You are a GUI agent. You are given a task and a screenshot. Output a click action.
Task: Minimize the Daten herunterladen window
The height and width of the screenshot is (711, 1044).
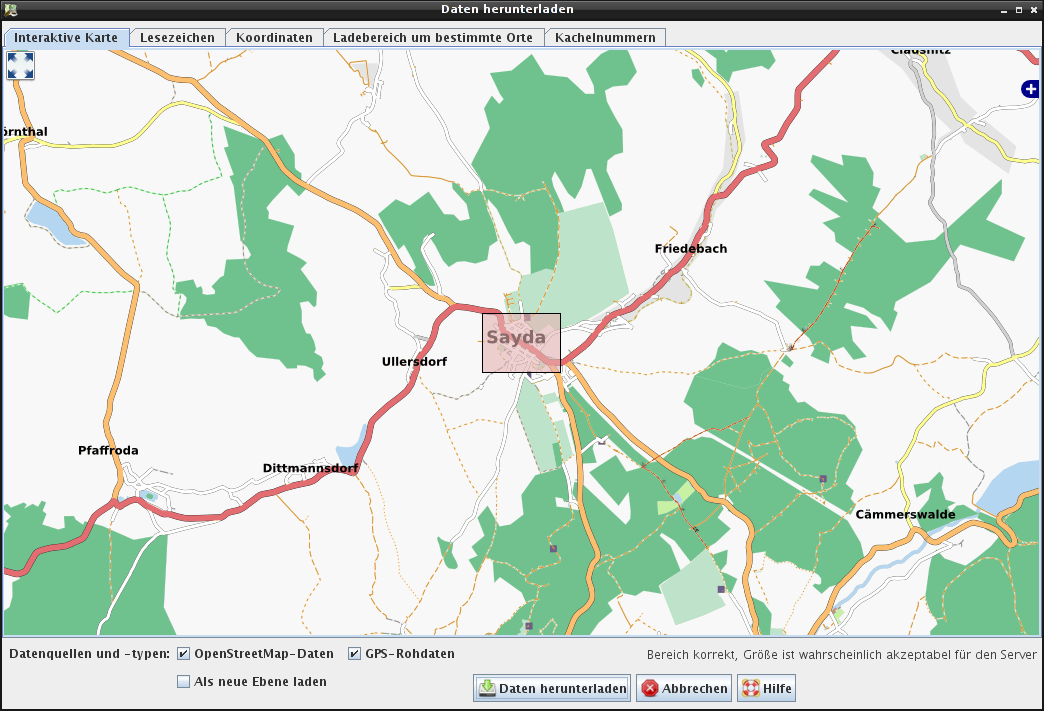[1001, 9]
